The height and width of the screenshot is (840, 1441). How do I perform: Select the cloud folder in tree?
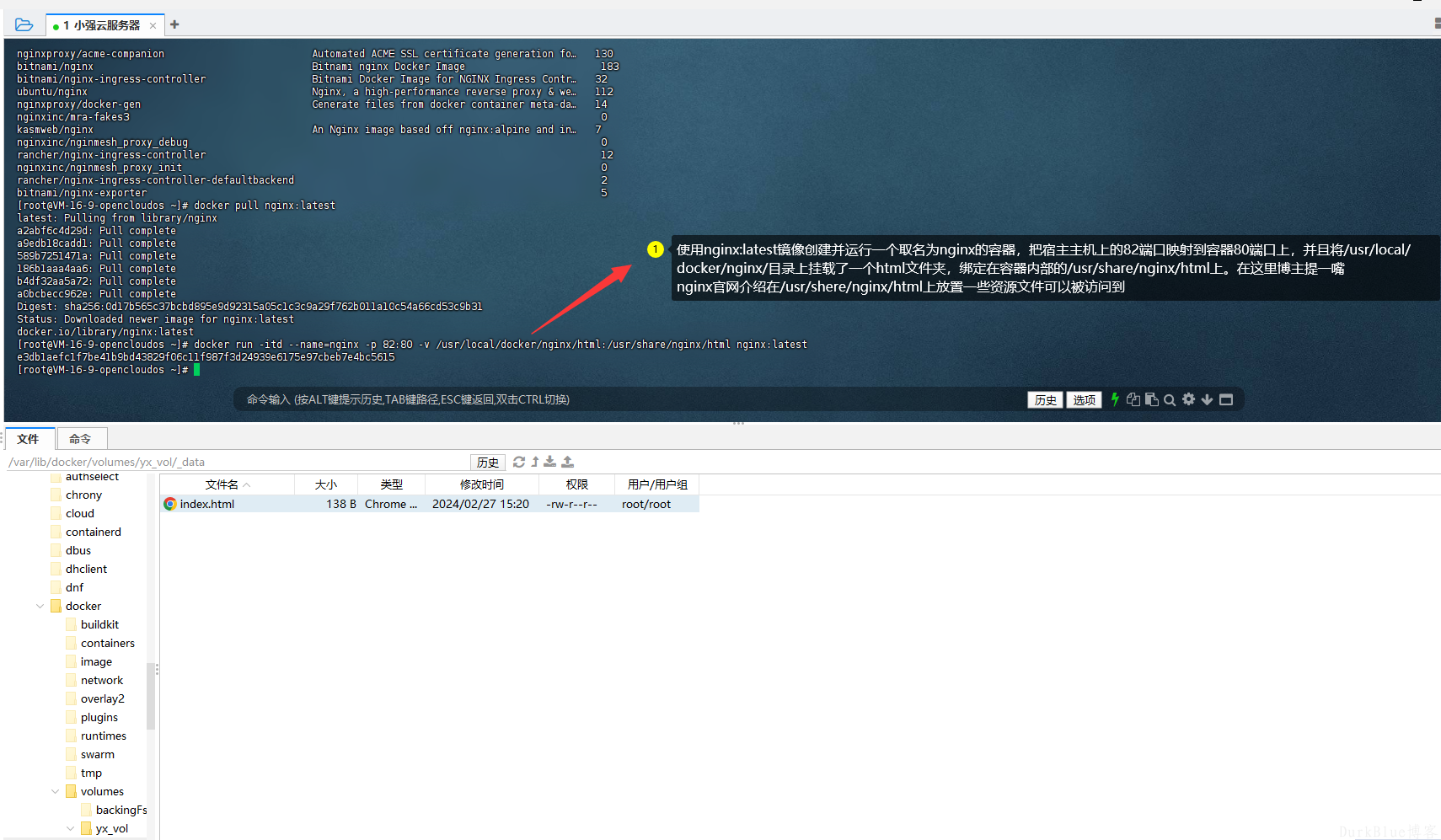pyautogui.click(x=80, y=513)
